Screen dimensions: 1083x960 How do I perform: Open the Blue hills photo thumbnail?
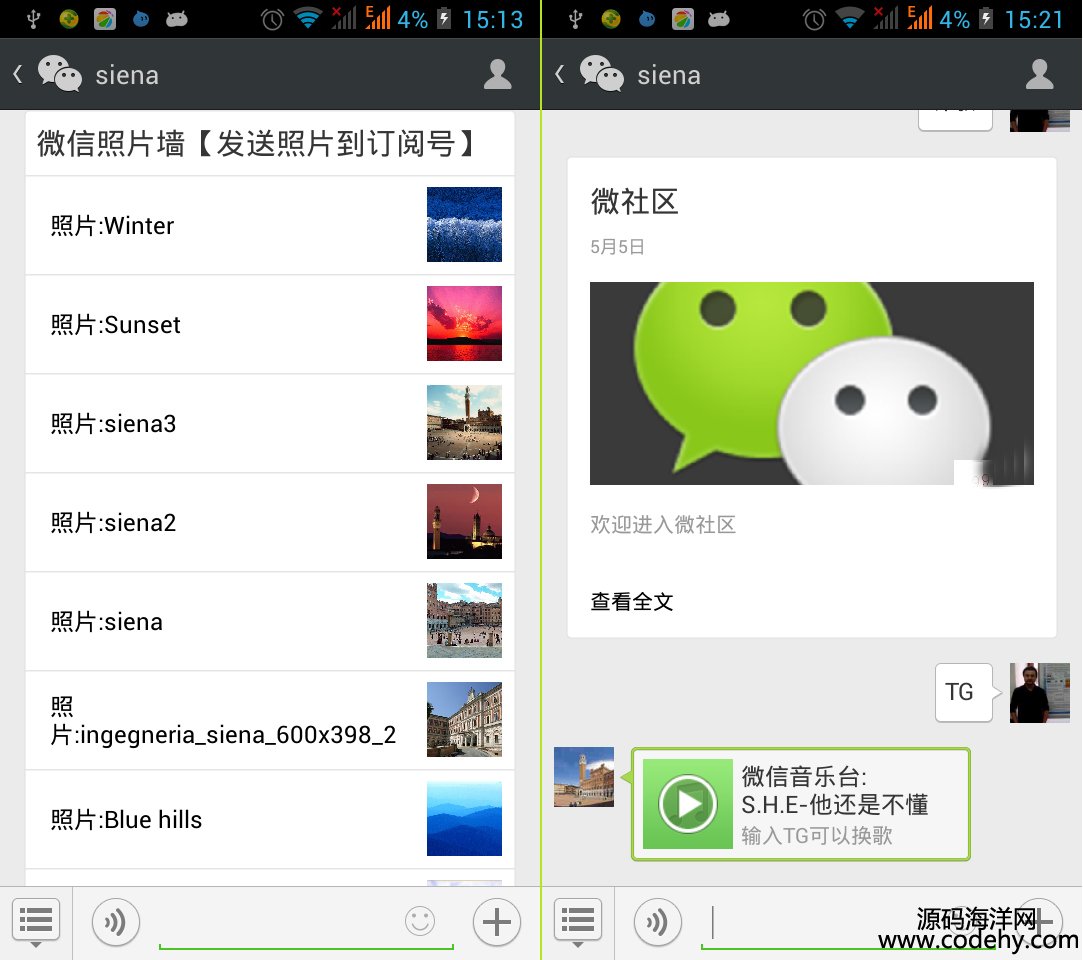pos(464,818)
